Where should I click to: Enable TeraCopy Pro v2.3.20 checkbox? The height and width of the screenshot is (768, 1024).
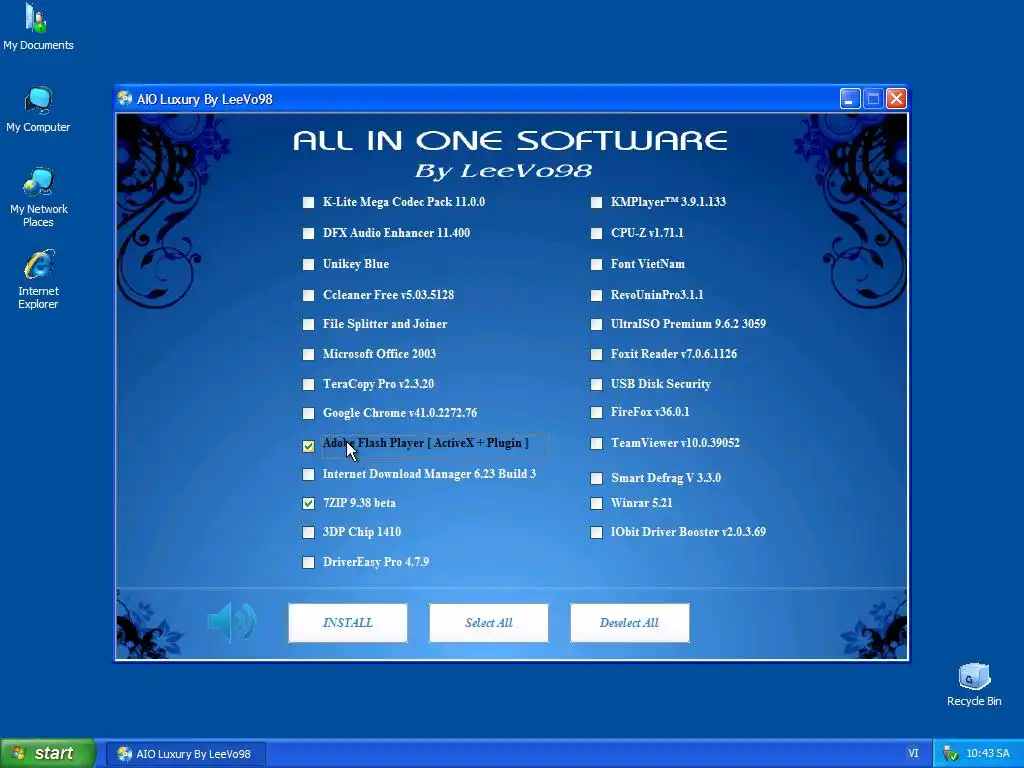[x=308, y=385]
